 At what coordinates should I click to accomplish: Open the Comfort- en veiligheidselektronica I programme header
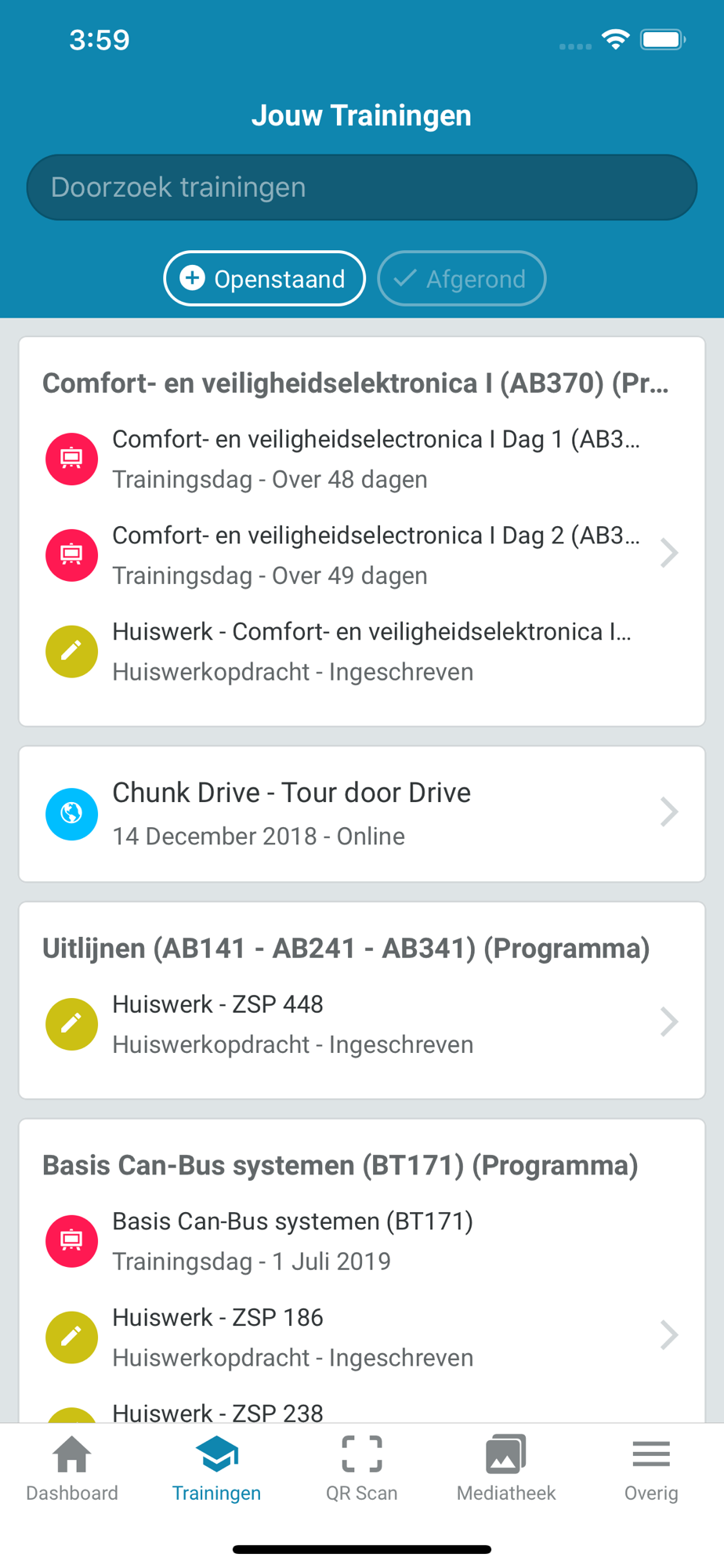point(356,383)
